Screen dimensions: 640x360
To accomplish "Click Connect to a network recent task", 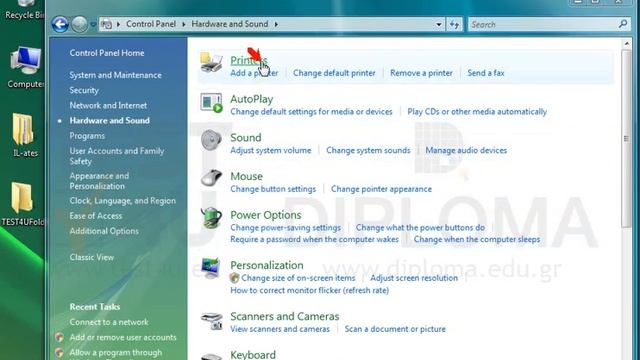I will pos(109,322).
